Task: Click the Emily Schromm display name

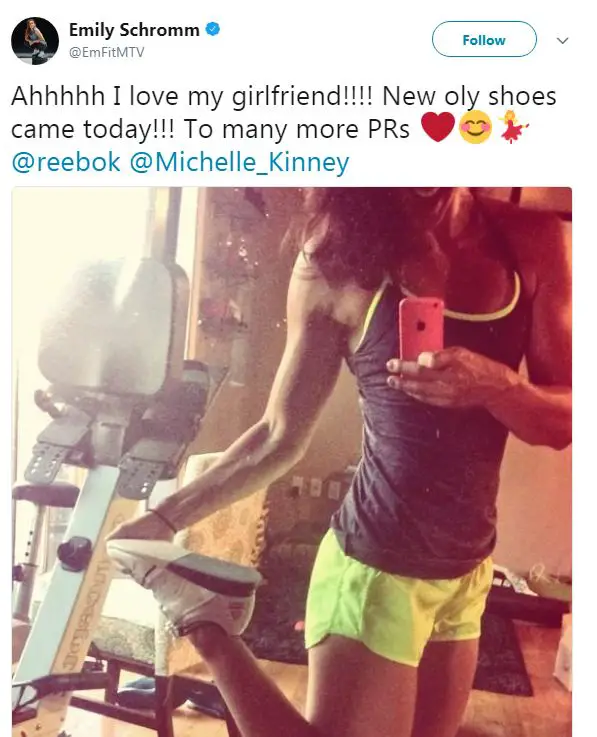Action: coord(134,30)
